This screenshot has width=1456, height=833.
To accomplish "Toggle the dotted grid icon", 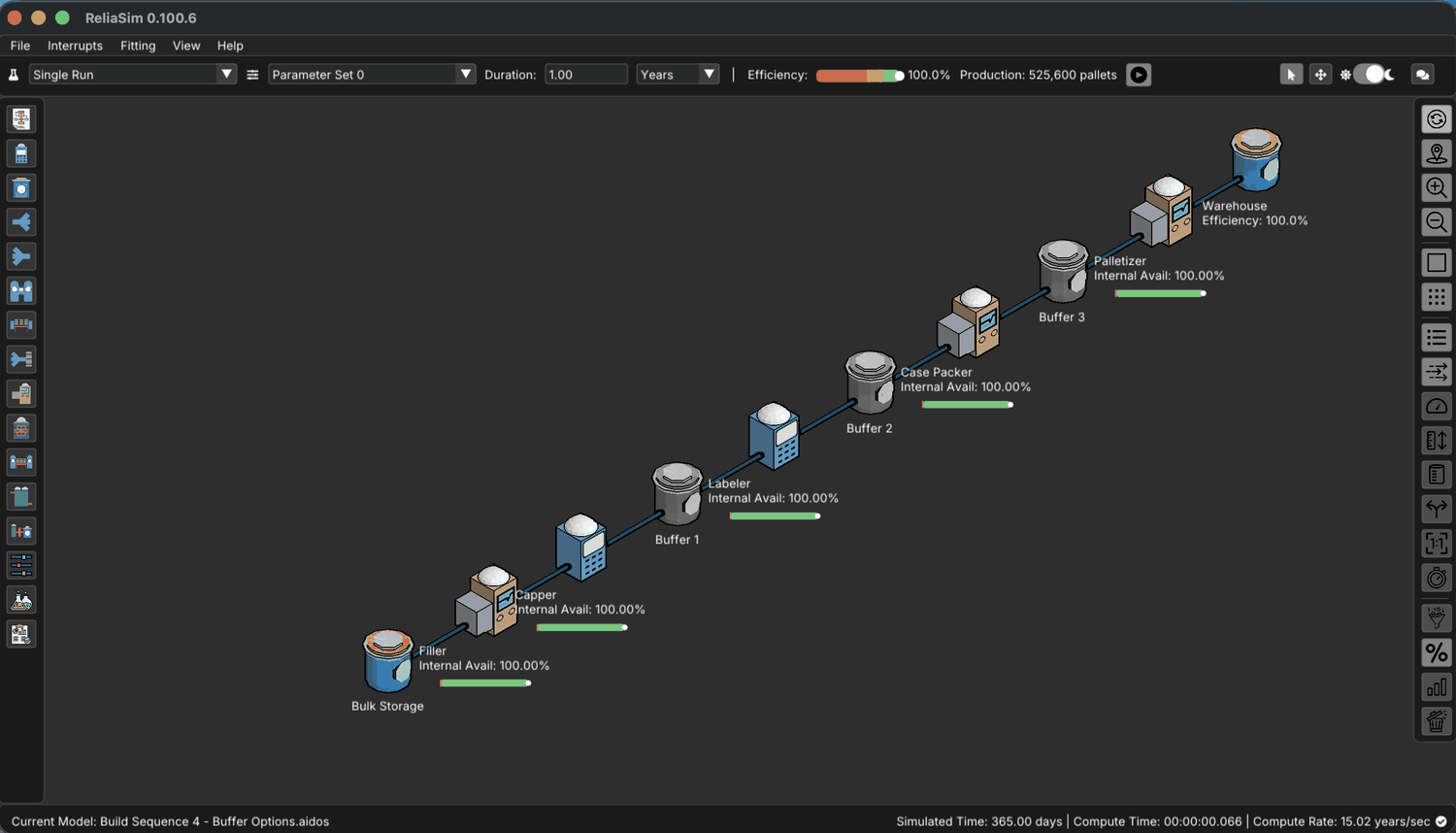I will [1437, 297].
